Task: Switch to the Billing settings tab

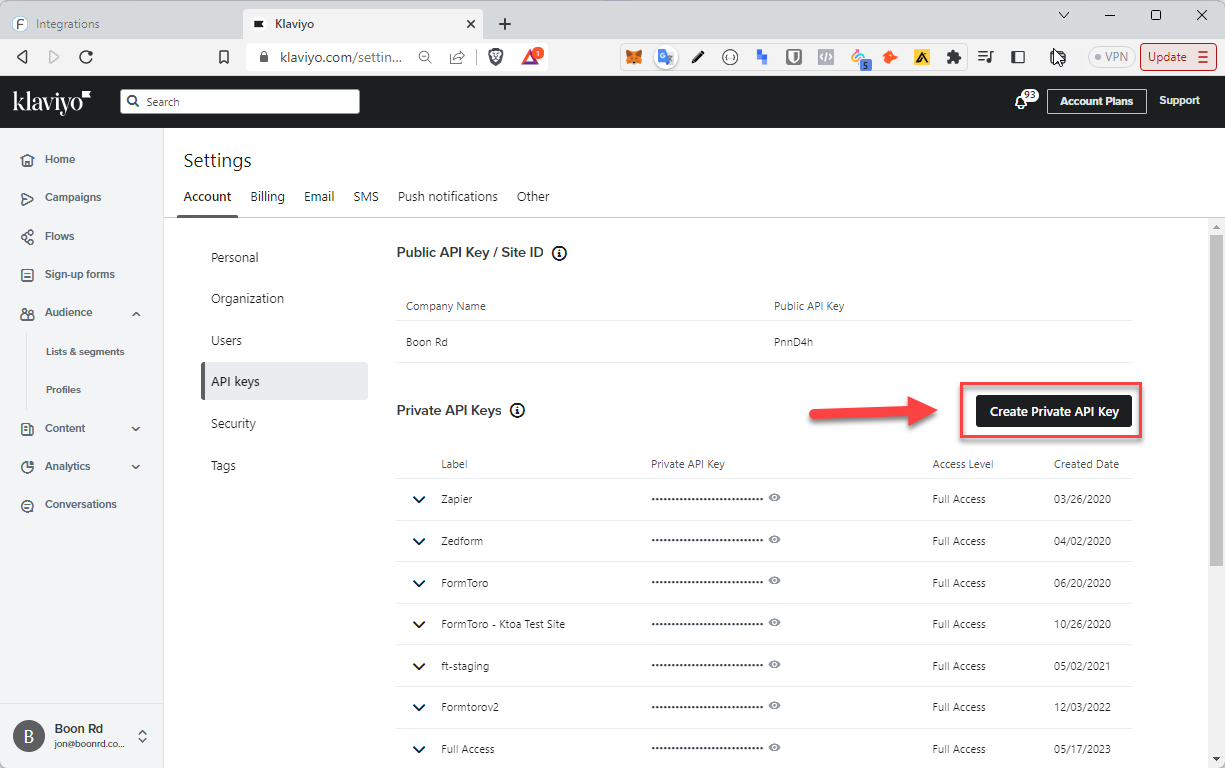Action: click(x=267, y=197)
